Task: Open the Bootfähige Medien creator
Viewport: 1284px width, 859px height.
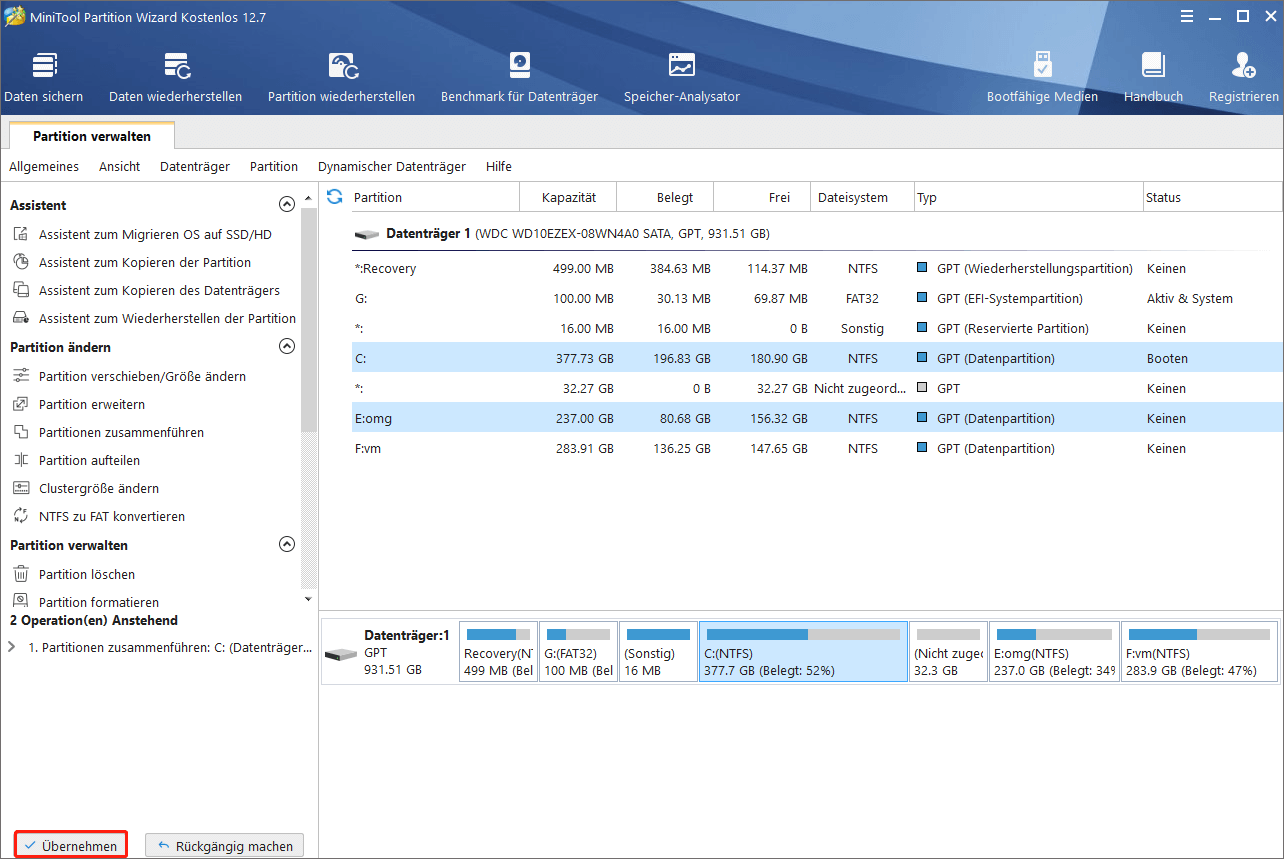Action: pyautogui.click(x=1042, y=75)
